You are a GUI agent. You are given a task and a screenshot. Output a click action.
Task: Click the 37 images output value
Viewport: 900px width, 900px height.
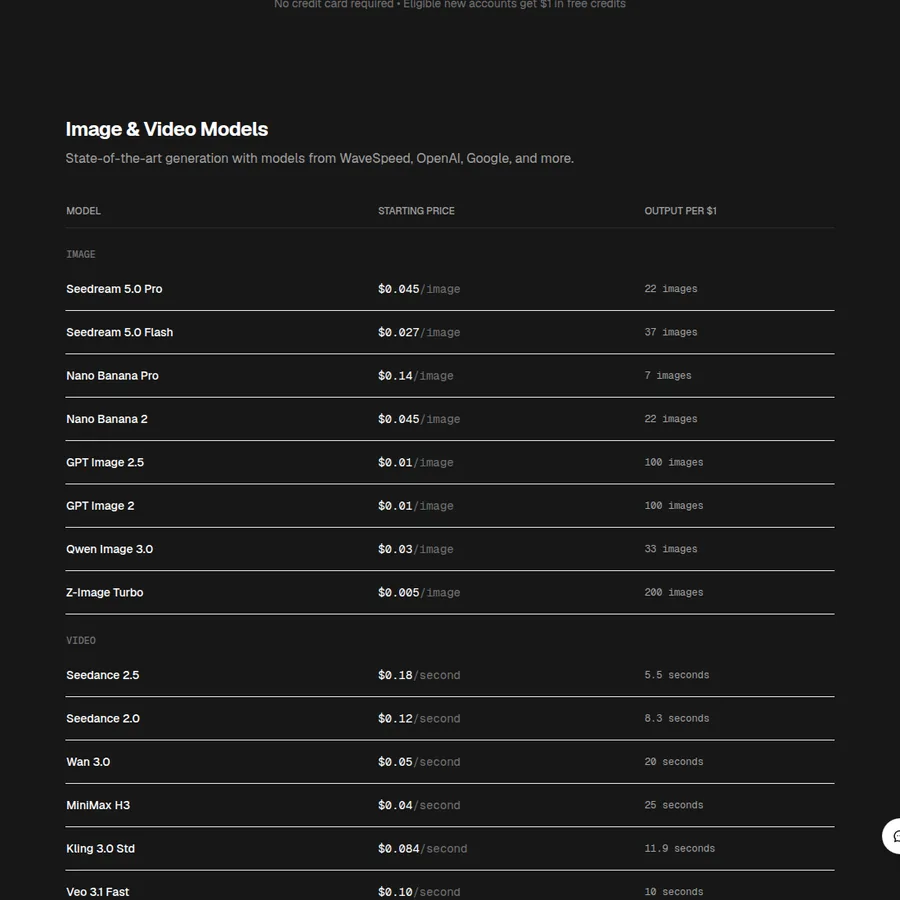(x=671, y=332)
